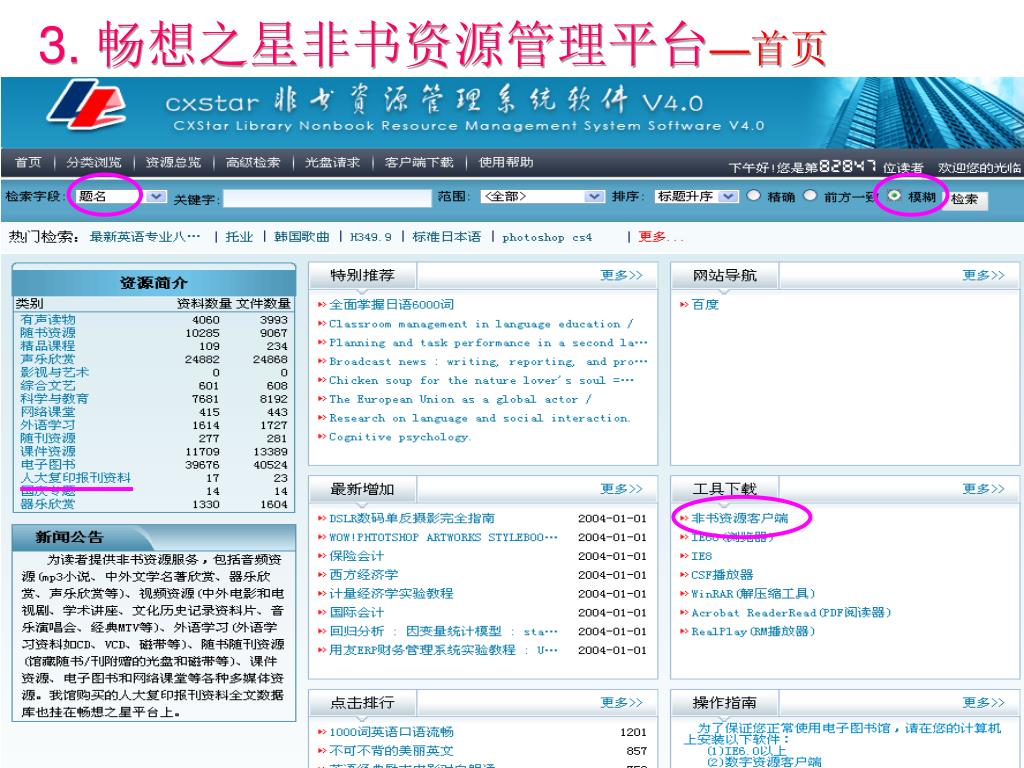Click hot search link photoshop cs4
Screen dimensions: 1024x768
pos(547,238)
